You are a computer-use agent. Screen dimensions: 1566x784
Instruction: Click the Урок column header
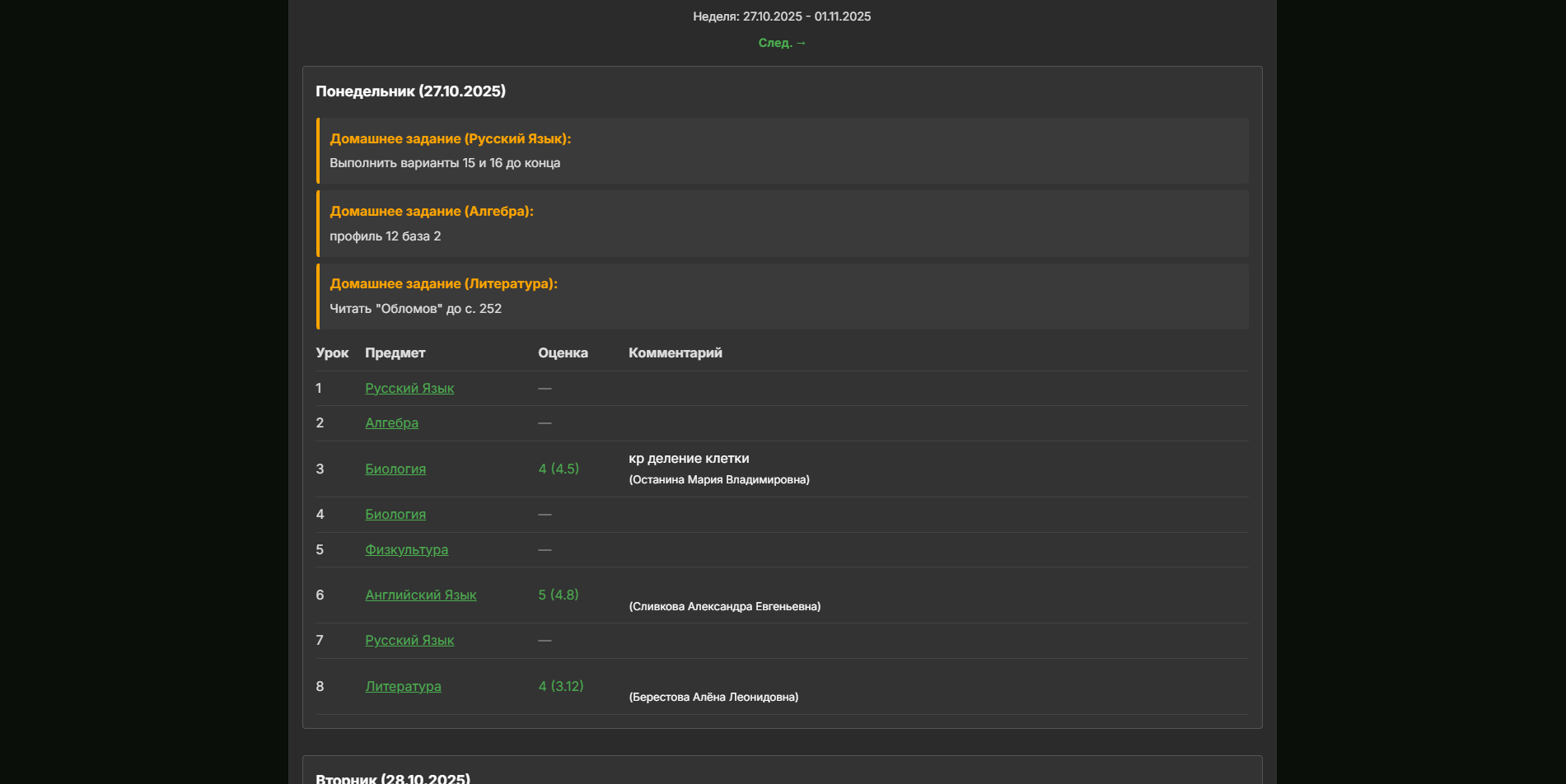point(332,352)
